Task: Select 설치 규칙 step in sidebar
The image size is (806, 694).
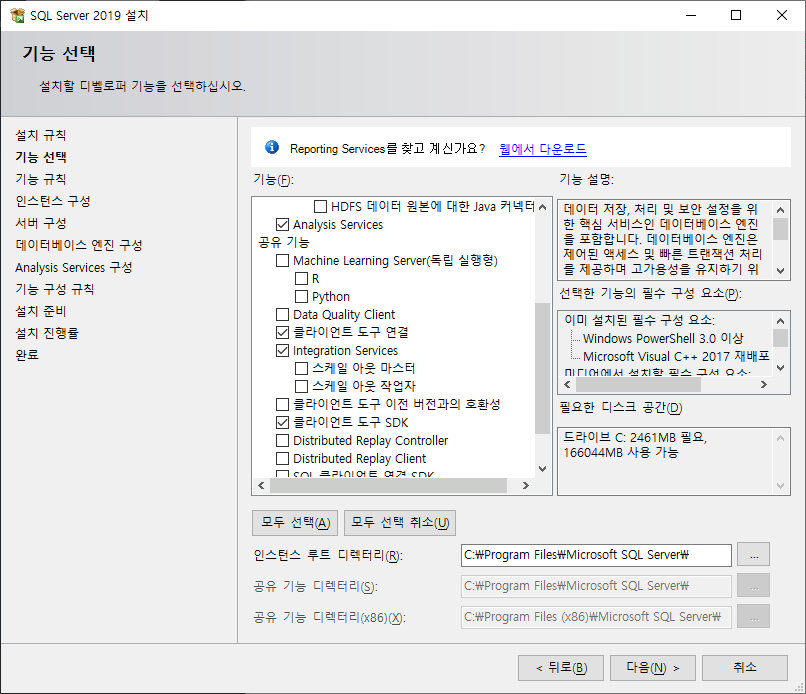Action: point(41,135)
